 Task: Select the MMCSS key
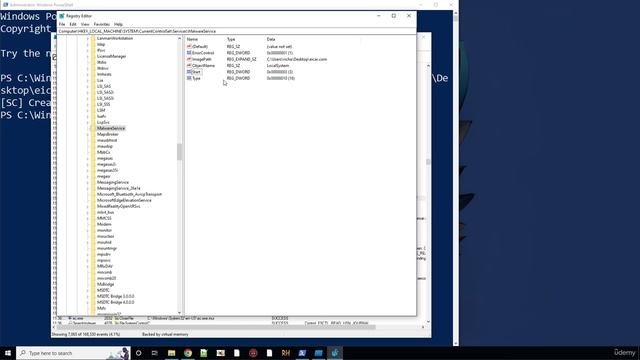point(104,218)
